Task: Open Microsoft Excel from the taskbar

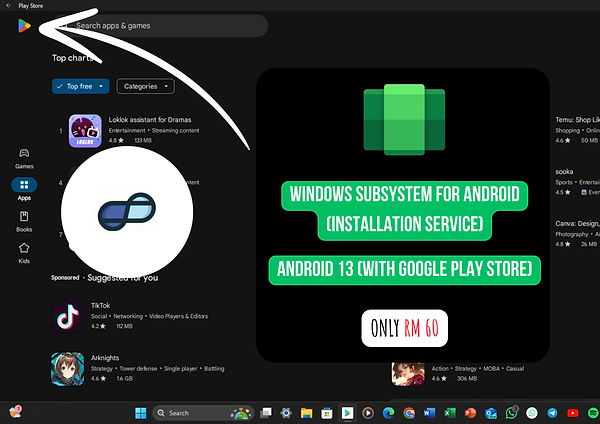Action: [450, 413]
